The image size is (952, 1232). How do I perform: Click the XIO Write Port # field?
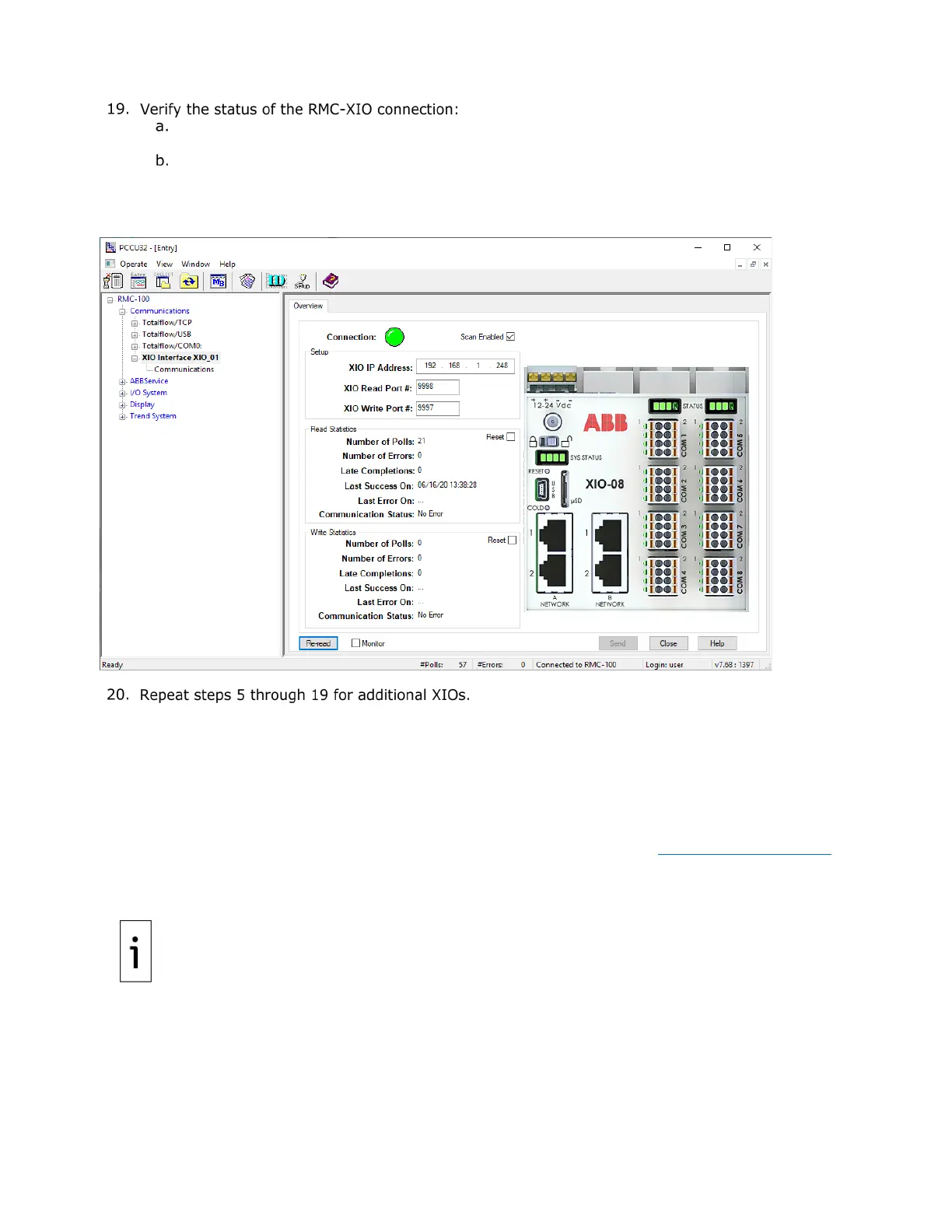click(438, 408)
